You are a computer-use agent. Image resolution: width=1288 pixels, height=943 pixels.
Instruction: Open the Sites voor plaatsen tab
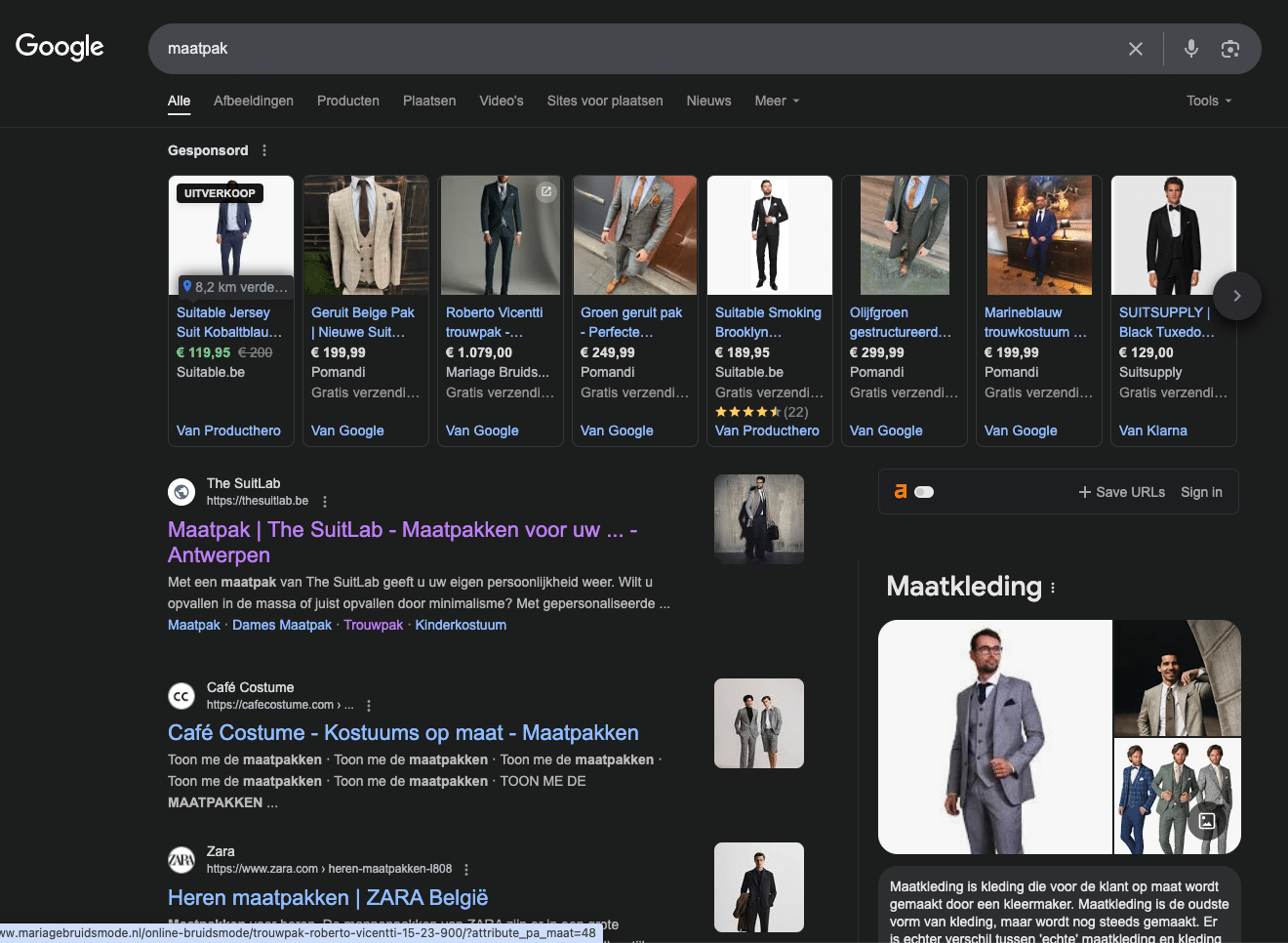point(605,101)
